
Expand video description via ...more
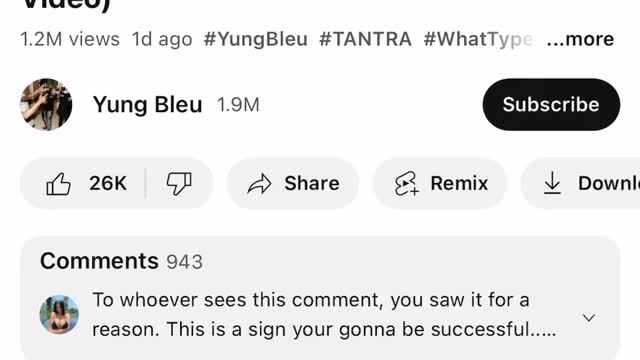click(580, 39)
